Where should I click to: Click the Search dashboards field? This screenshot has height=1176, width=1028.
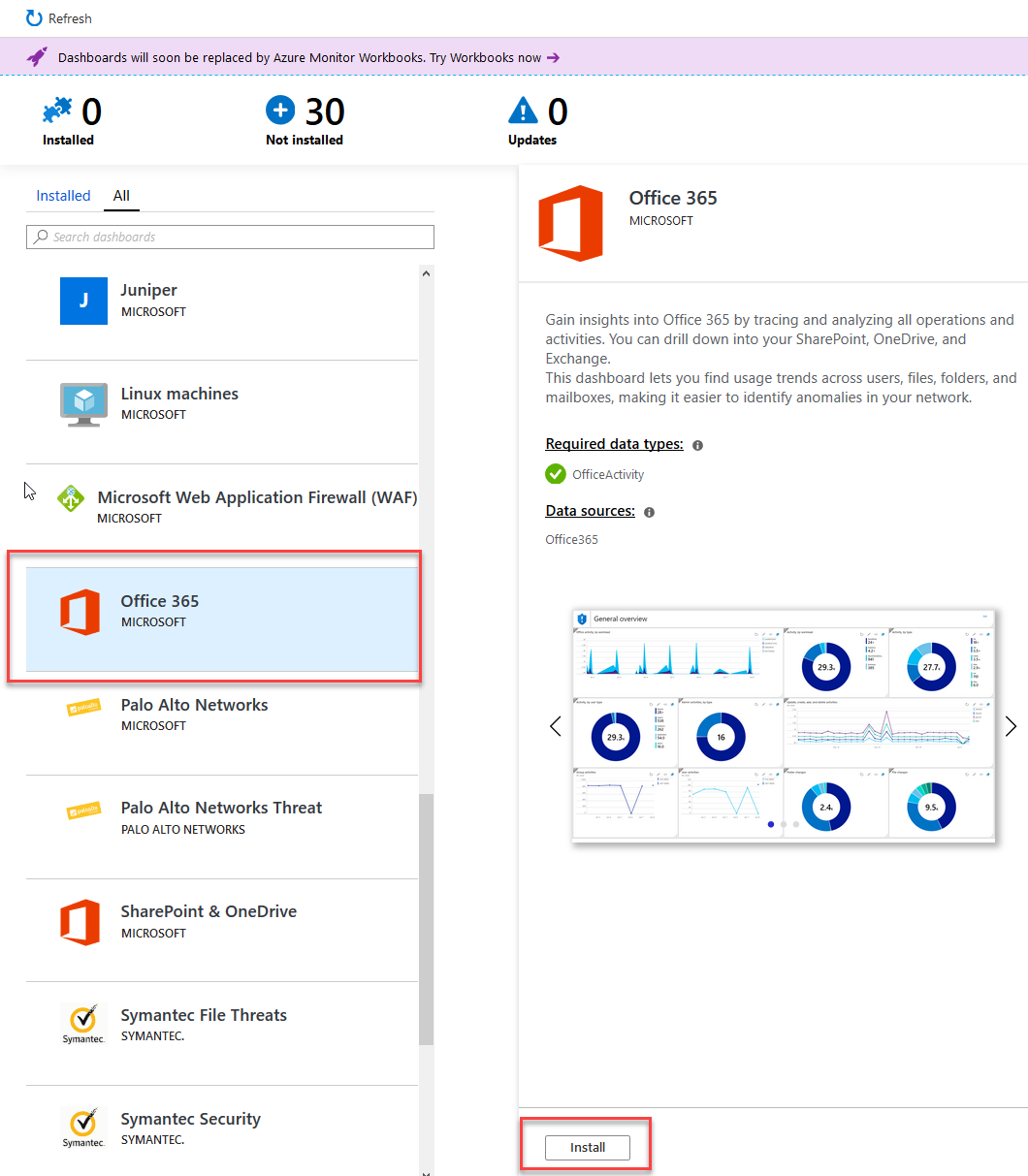[x=230, y=237]
